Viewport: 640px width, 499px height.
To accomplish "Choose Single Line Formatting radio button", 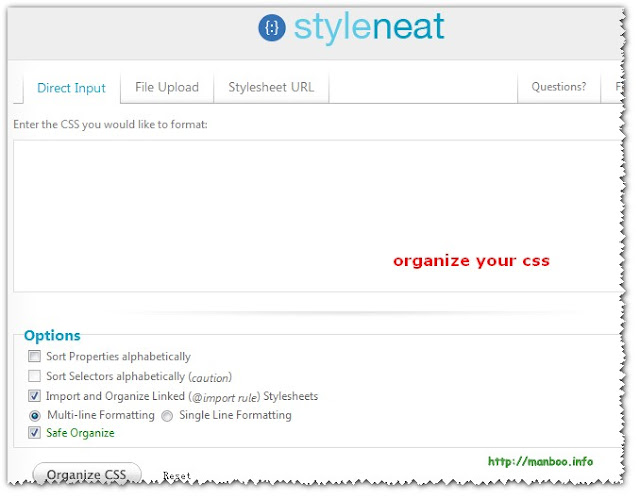I will click(167, 416).
